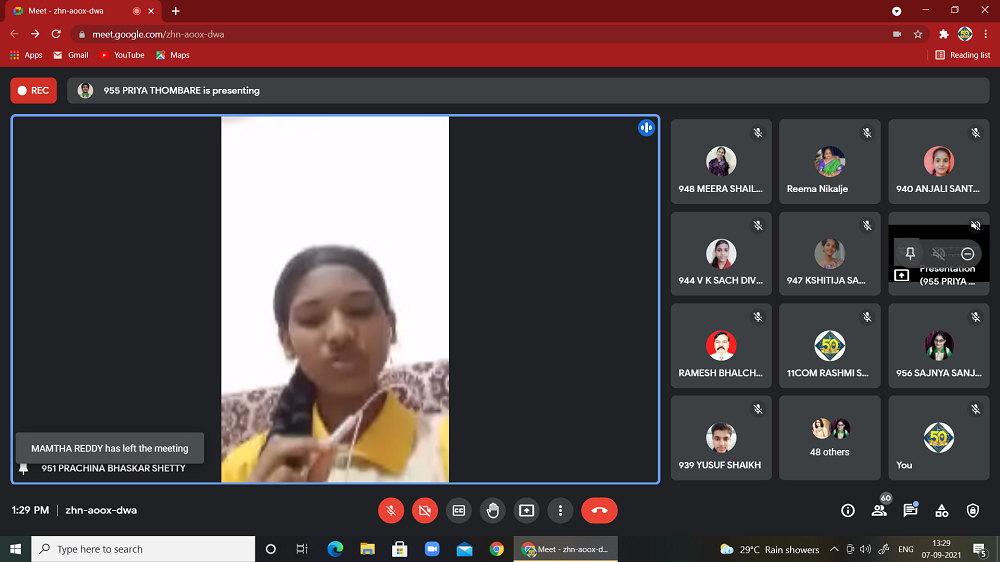Open the meeting details info icon
The height and width of the screenshot is (562, 1000).
click(848, 510)
